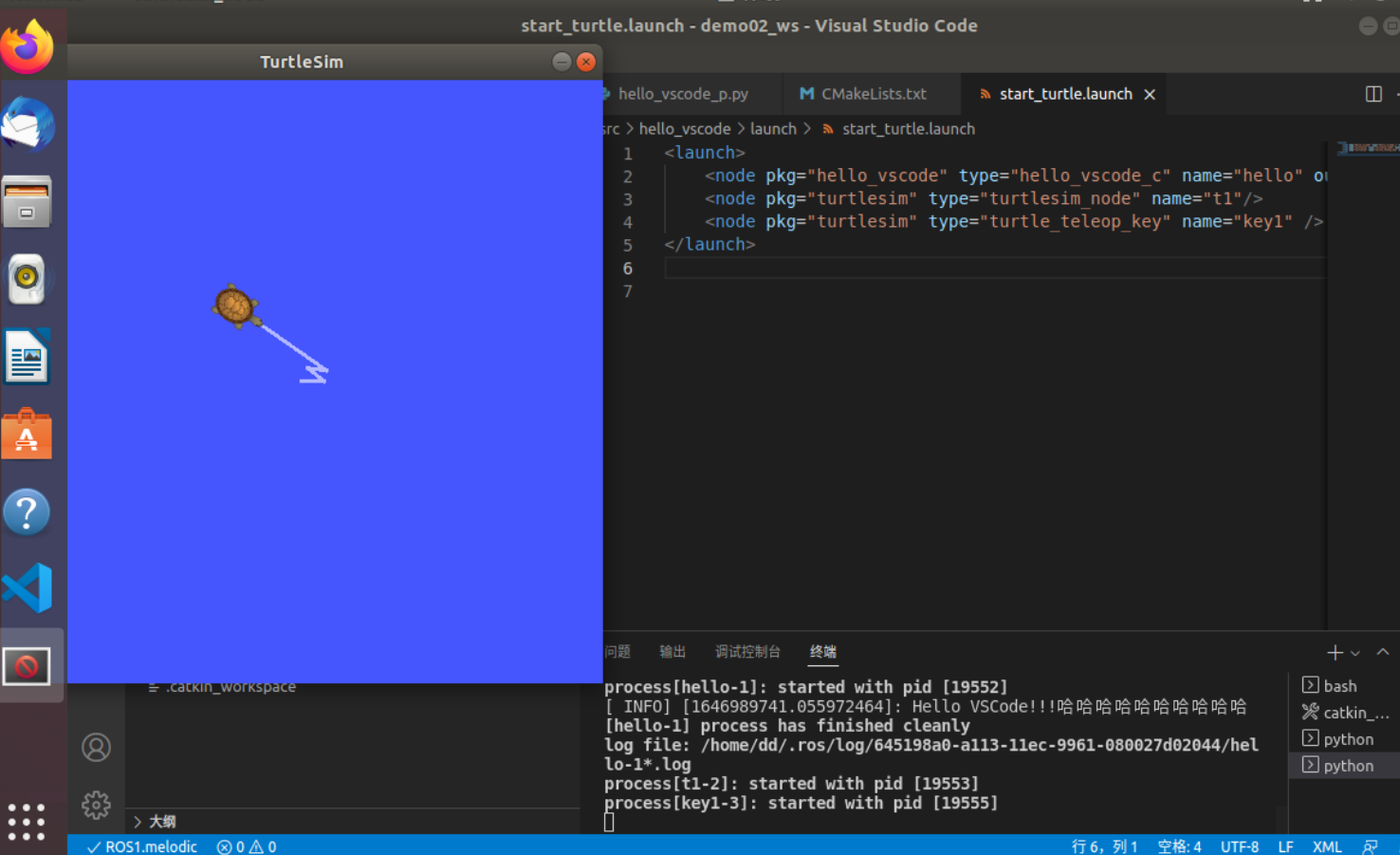Toggle panel maximize with the chevron icon

pos(1383,652)
